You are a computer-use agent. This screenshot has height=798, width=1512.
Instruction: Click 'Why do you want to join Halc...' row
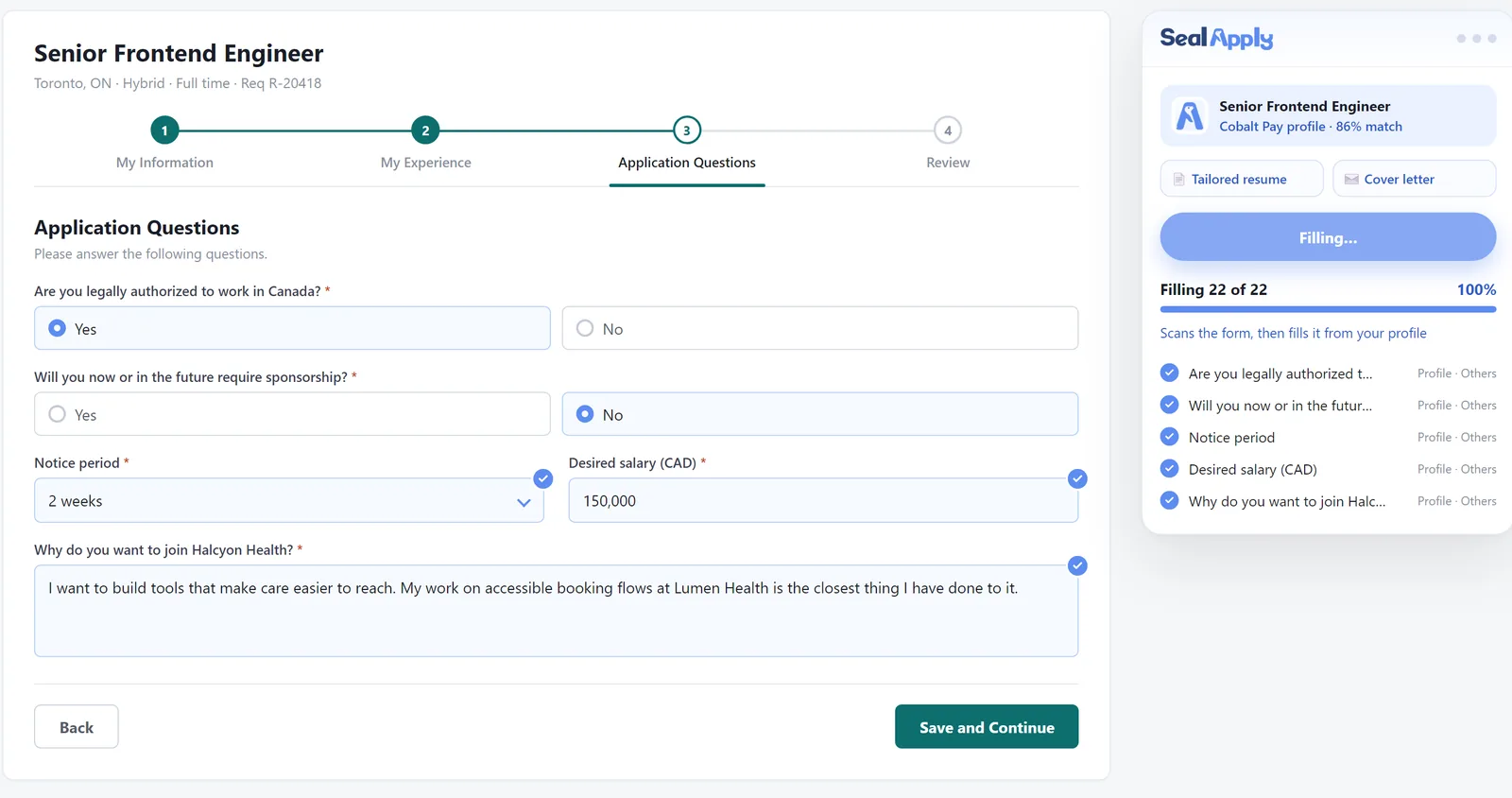pos(1328,500)
